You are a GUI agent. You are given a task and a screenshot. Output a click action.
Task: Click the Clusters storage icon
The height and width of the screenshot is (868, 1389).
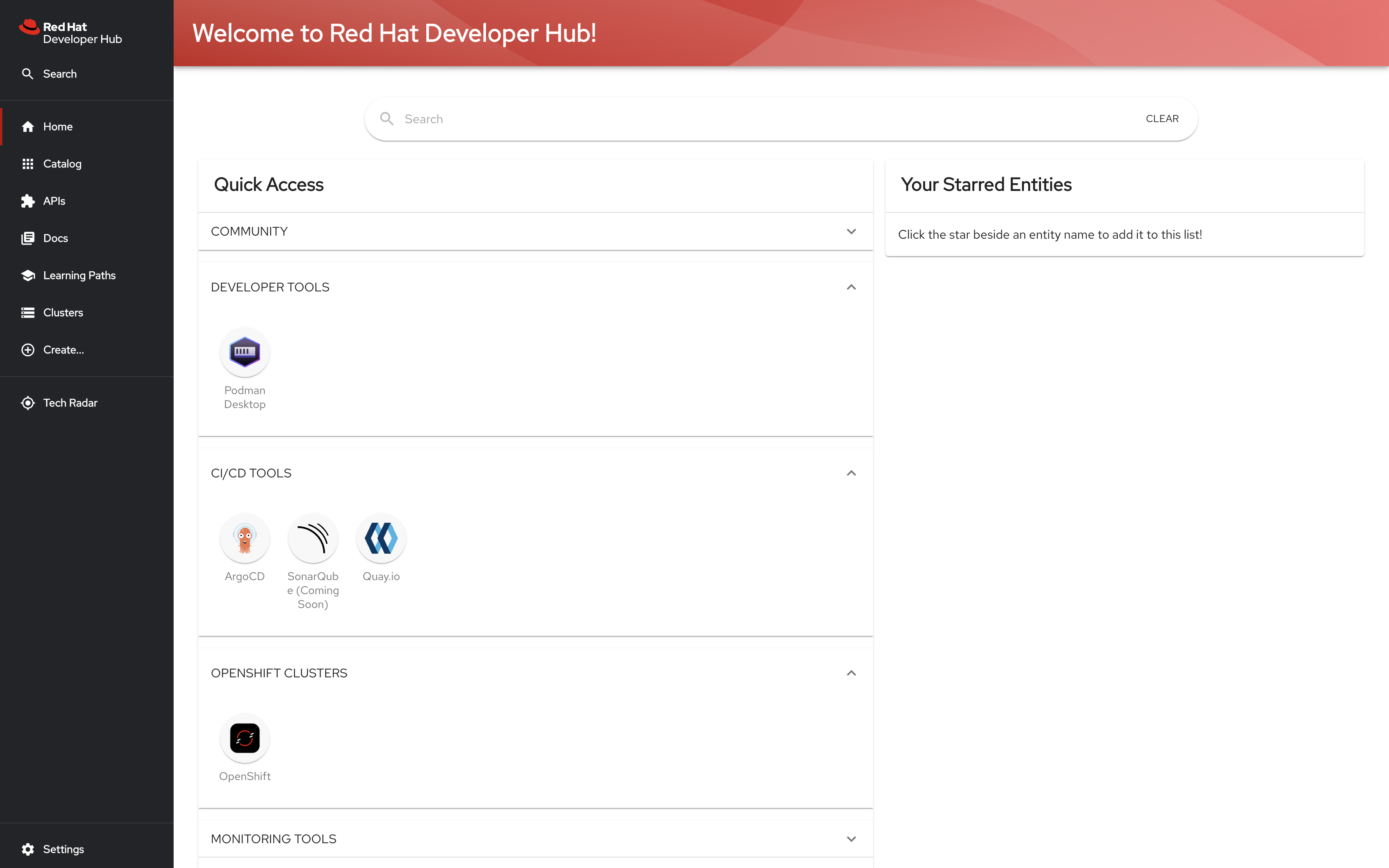pyautogui.click(x=28, y=312)
